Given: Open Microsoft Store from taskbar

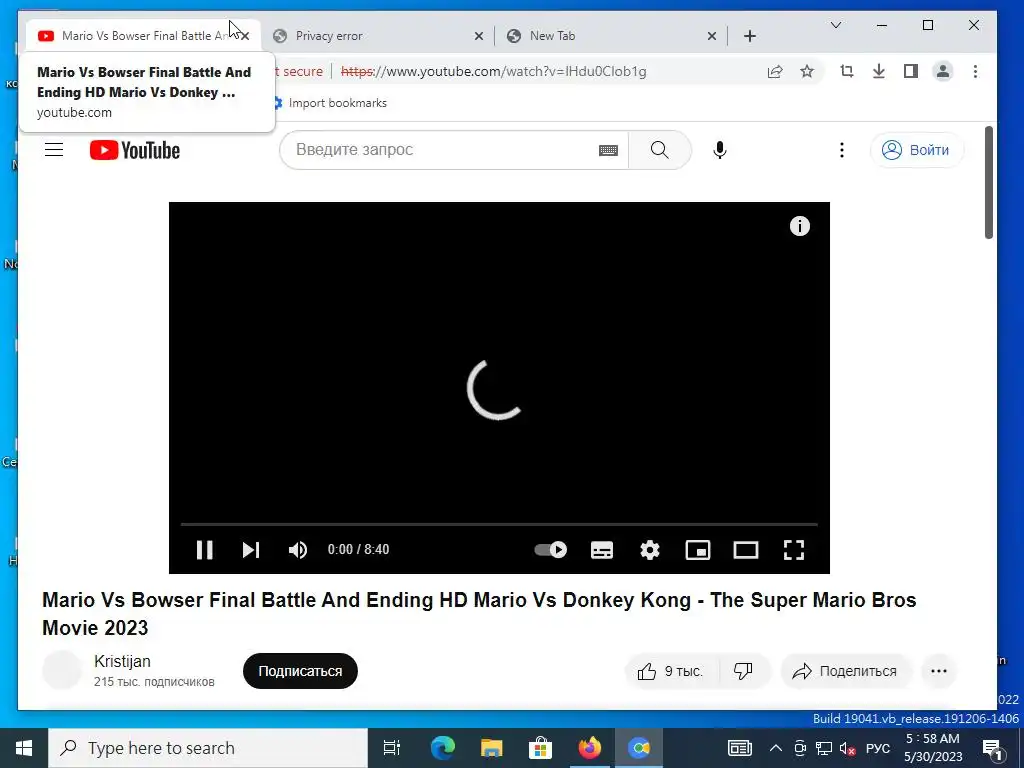Looking at the screenshot, I should click(x=540, y=748).
